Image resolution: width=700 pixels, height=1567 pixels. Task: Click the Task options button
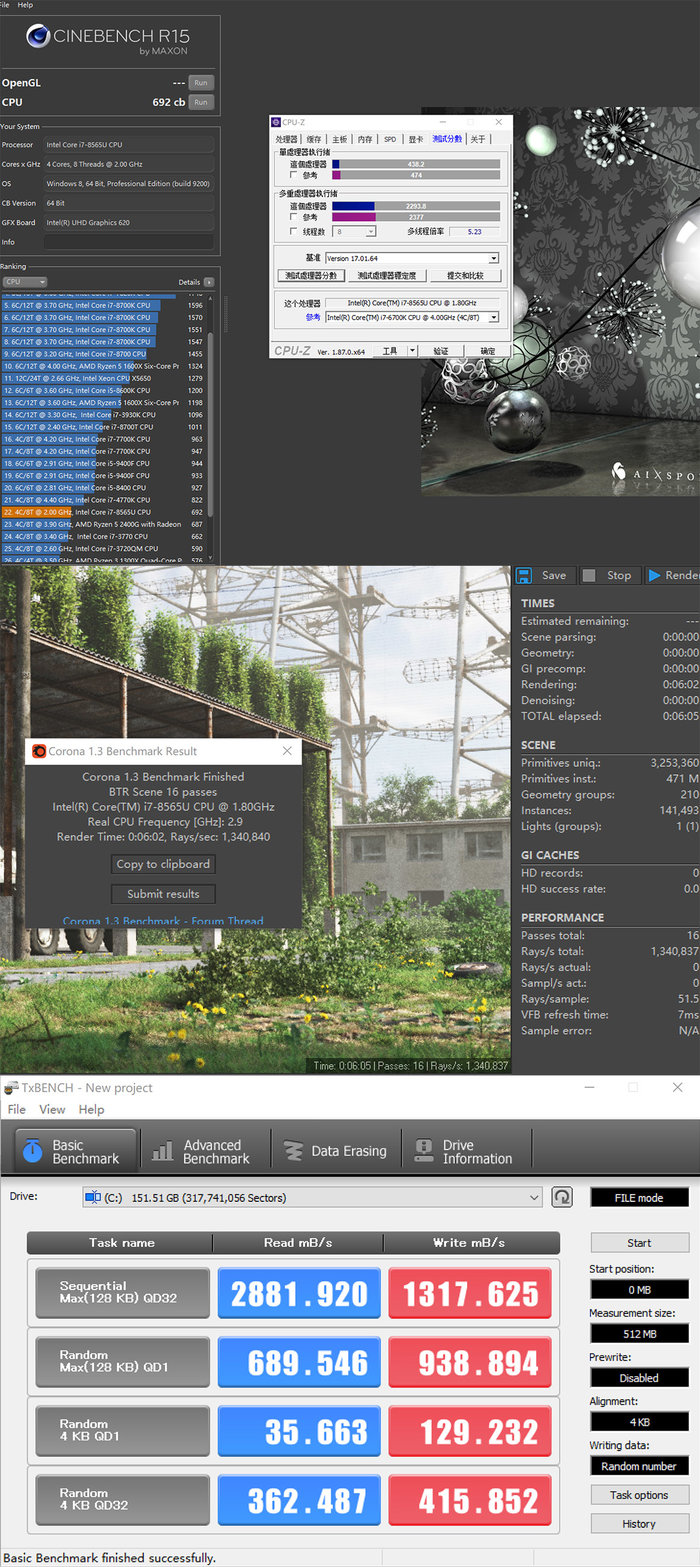click(639, 1495)
